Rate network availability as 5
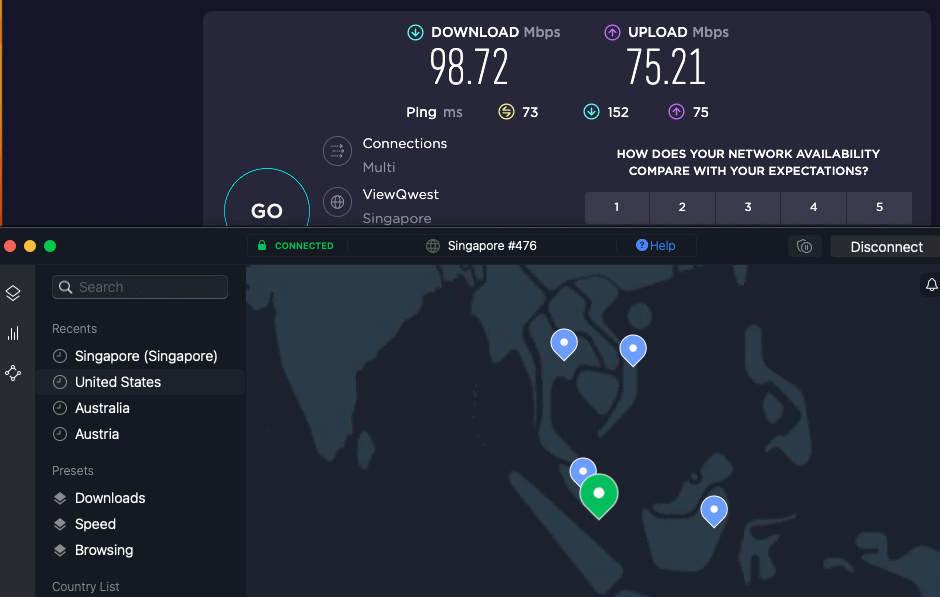Viewport: 940px width, 597px height. pyautogui.click(x=879, y=207)
